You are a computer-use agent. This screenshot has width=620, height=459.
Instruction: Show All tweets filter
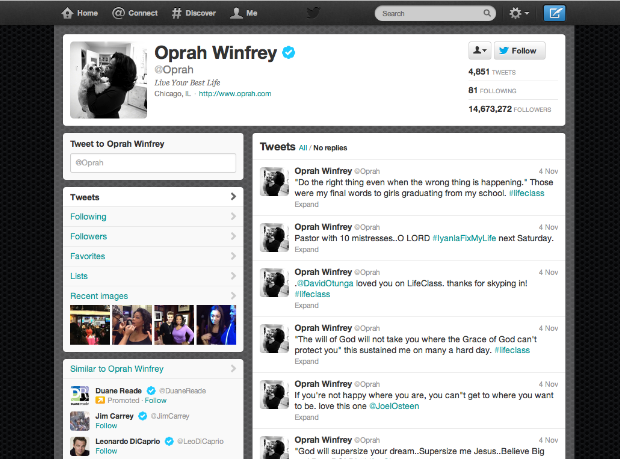(303, 148)
